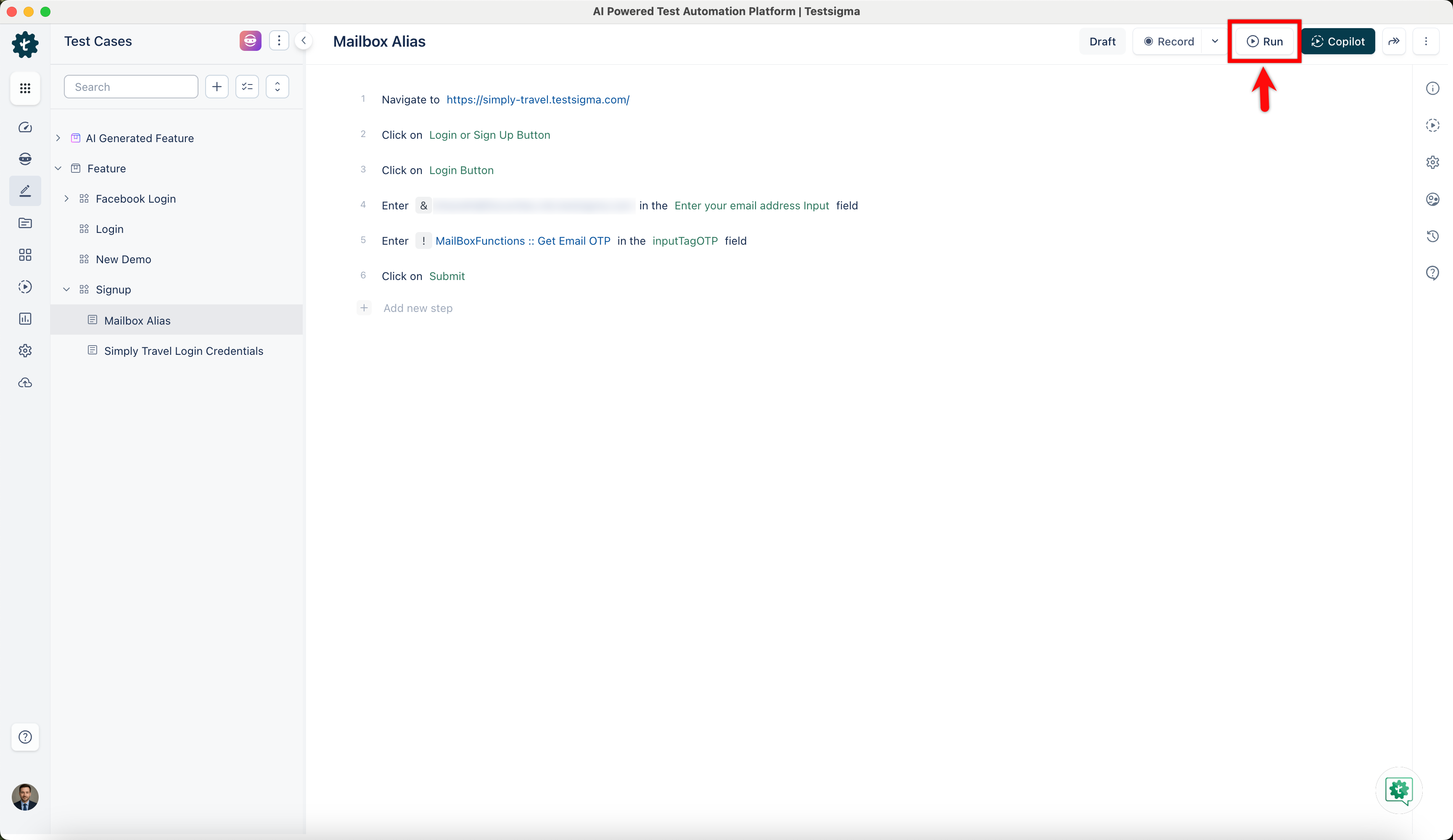This screenshot has height=840, width=1453.
Task: Open the four-squares sidebar icon below the folder
Action: coord(25,255)
